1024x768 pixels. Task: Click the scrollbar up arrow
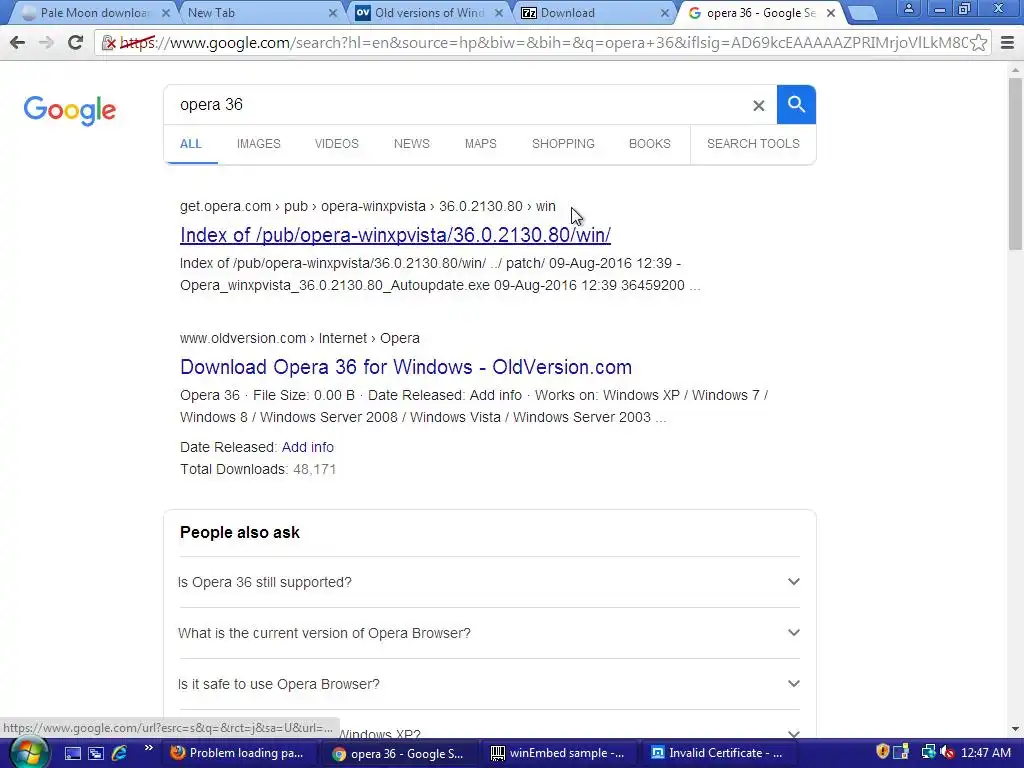1015,69
